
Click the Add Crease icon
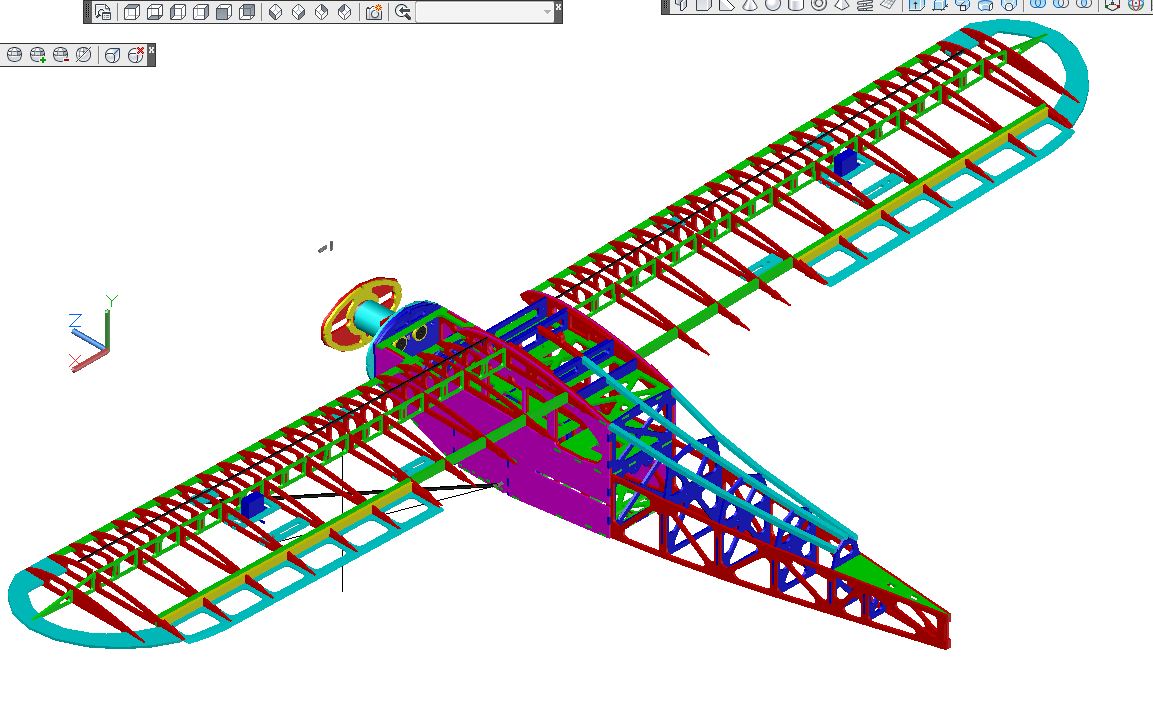pyautogui.click(x=113, y=54)
